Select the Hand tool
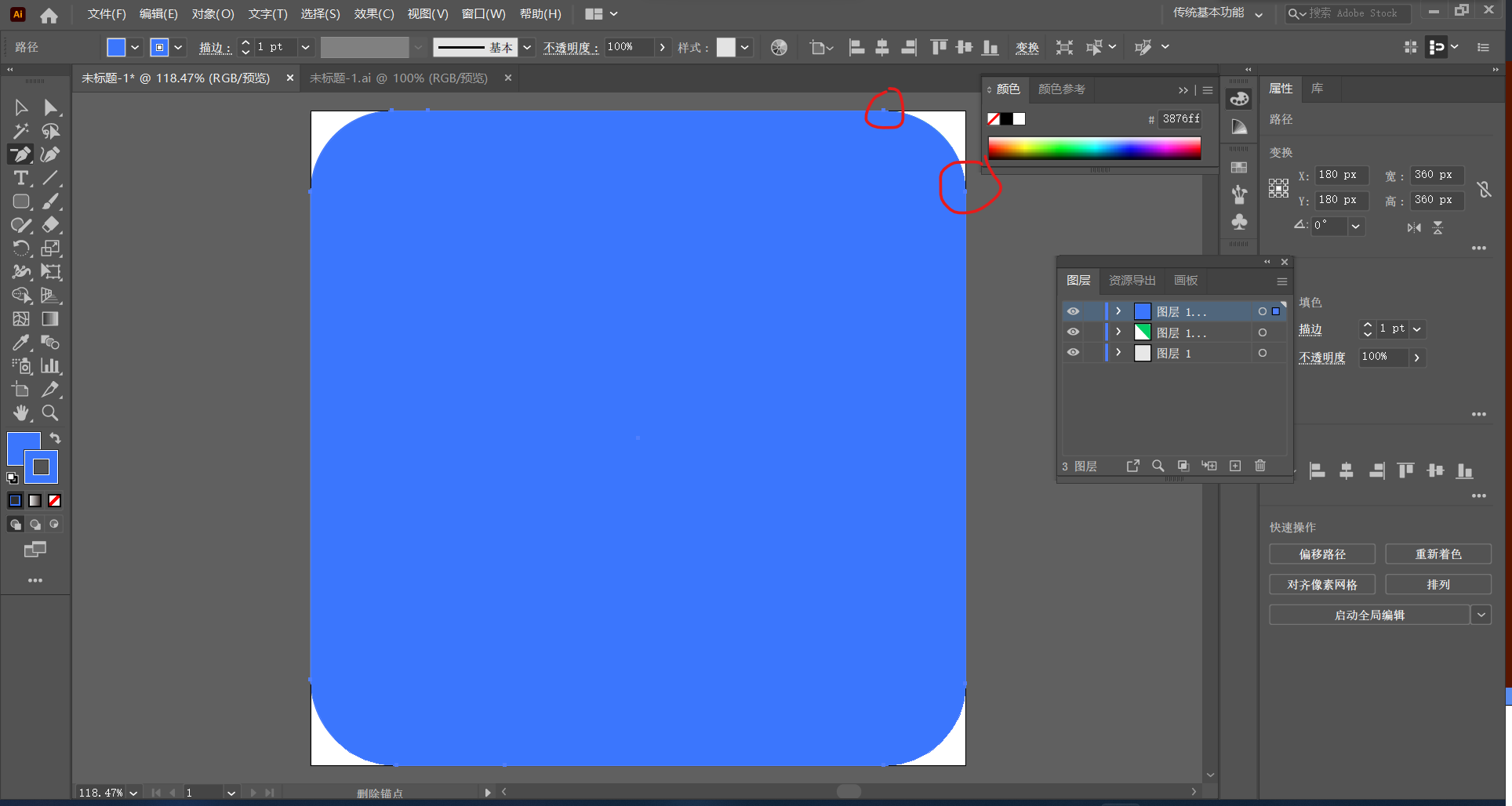 click(x=21, y=413)
